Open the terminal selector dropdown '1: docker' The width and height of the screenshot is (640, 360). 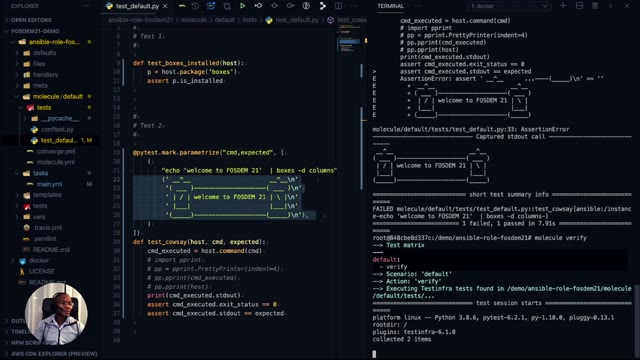click(508, 6)
